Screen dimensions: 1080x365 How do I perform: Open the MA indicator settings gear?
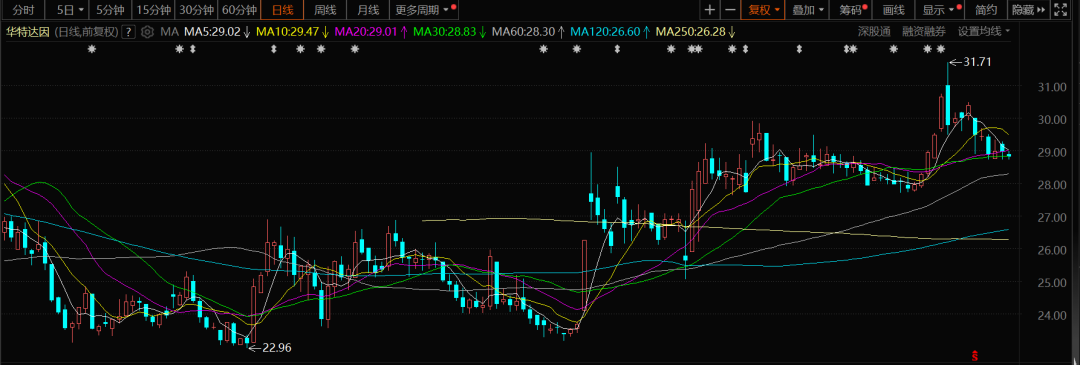tap(147, 32)
